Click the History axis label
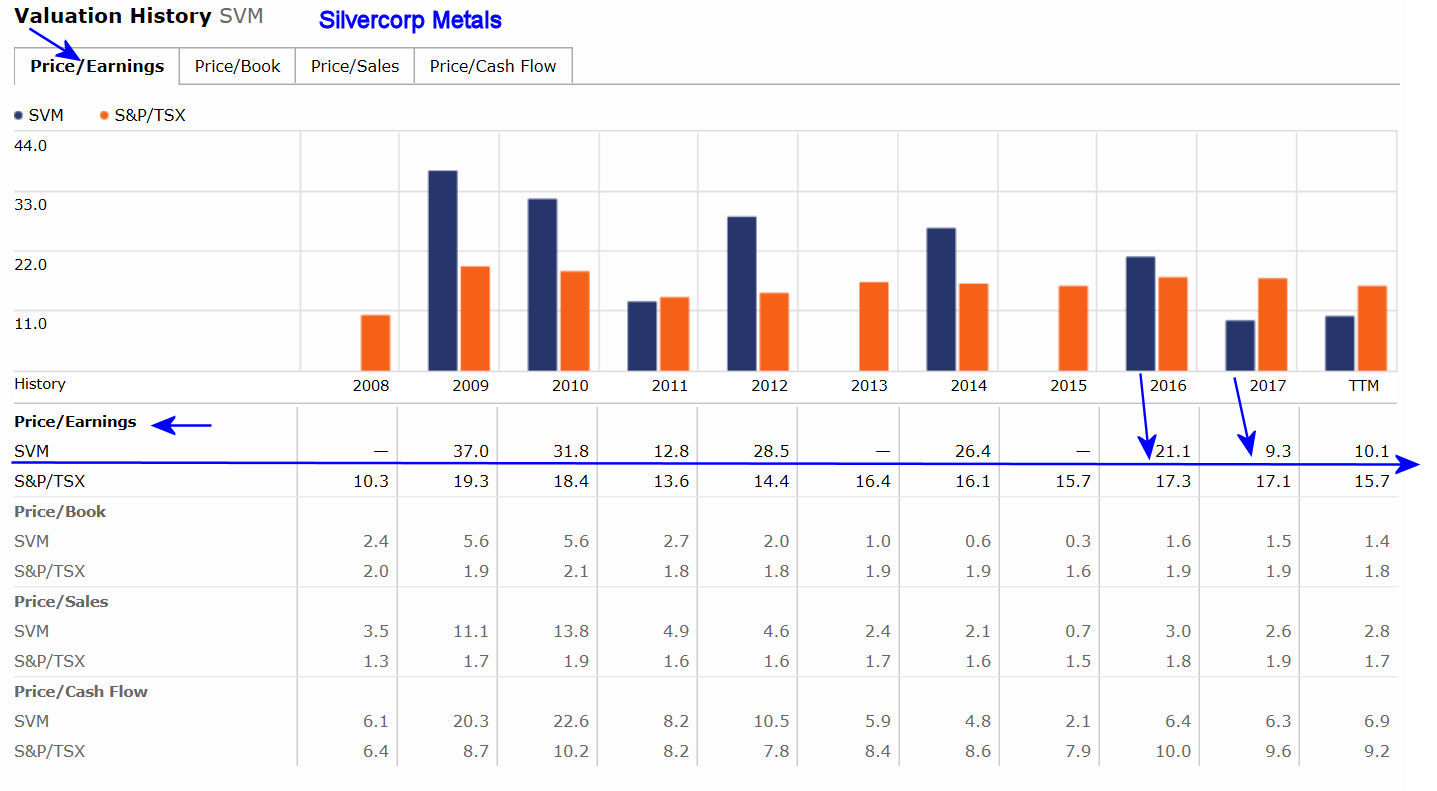This screenshot has width=1437, height=791. click(x=40, y=384)
